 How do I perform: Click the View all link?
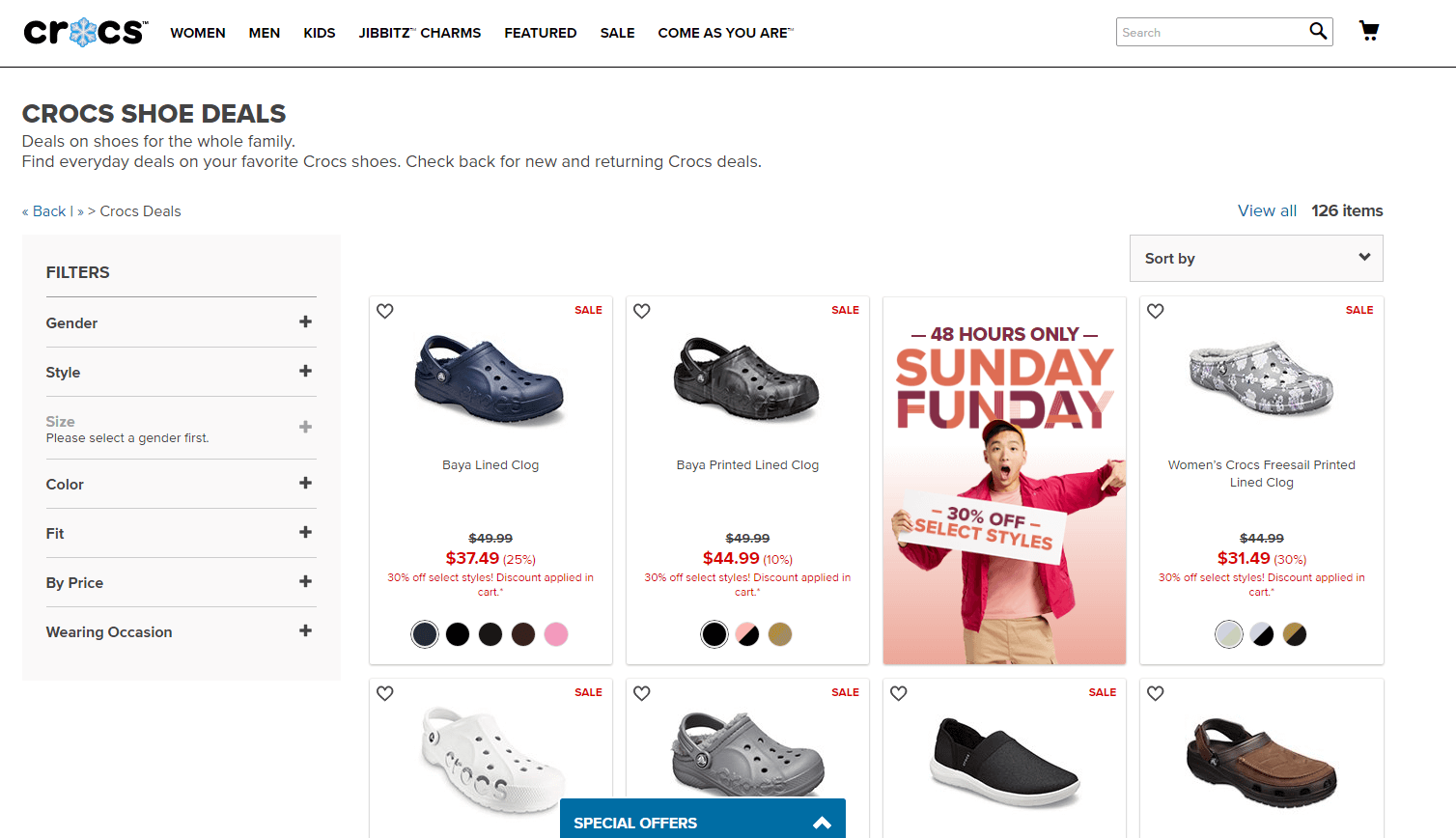[x=1267, y=210]
